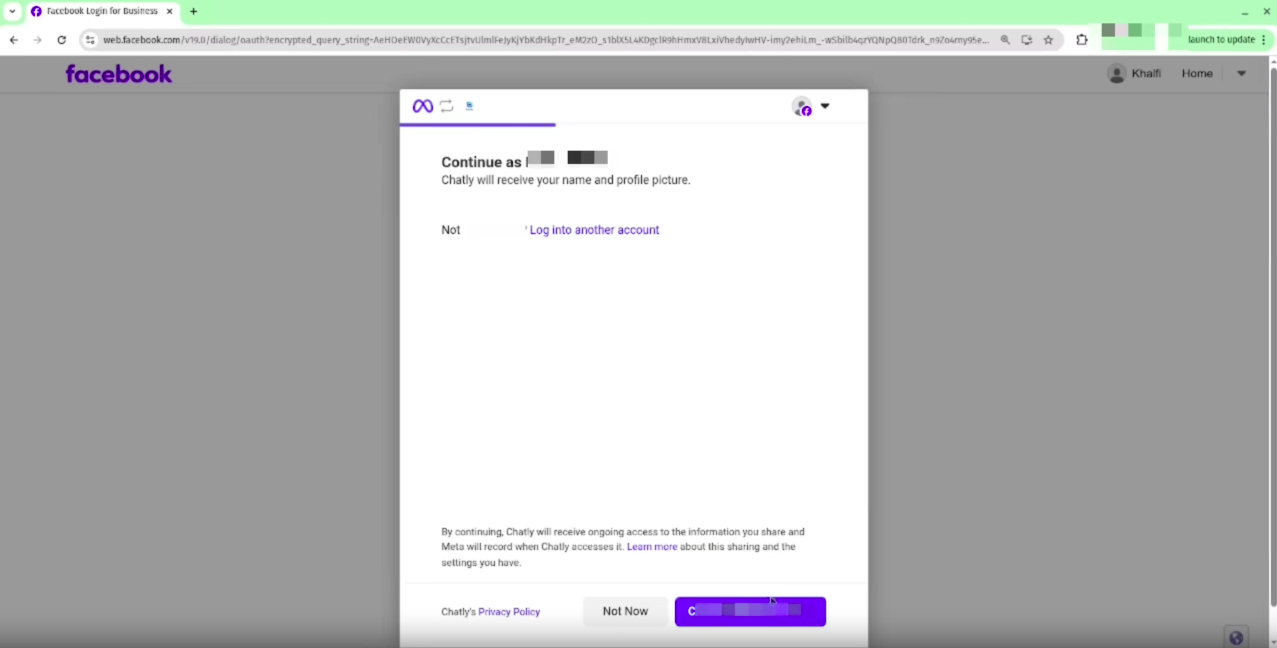Open Chatly's Privacy Policy link
Screen dimensions: 1277x648
(509, 612)
